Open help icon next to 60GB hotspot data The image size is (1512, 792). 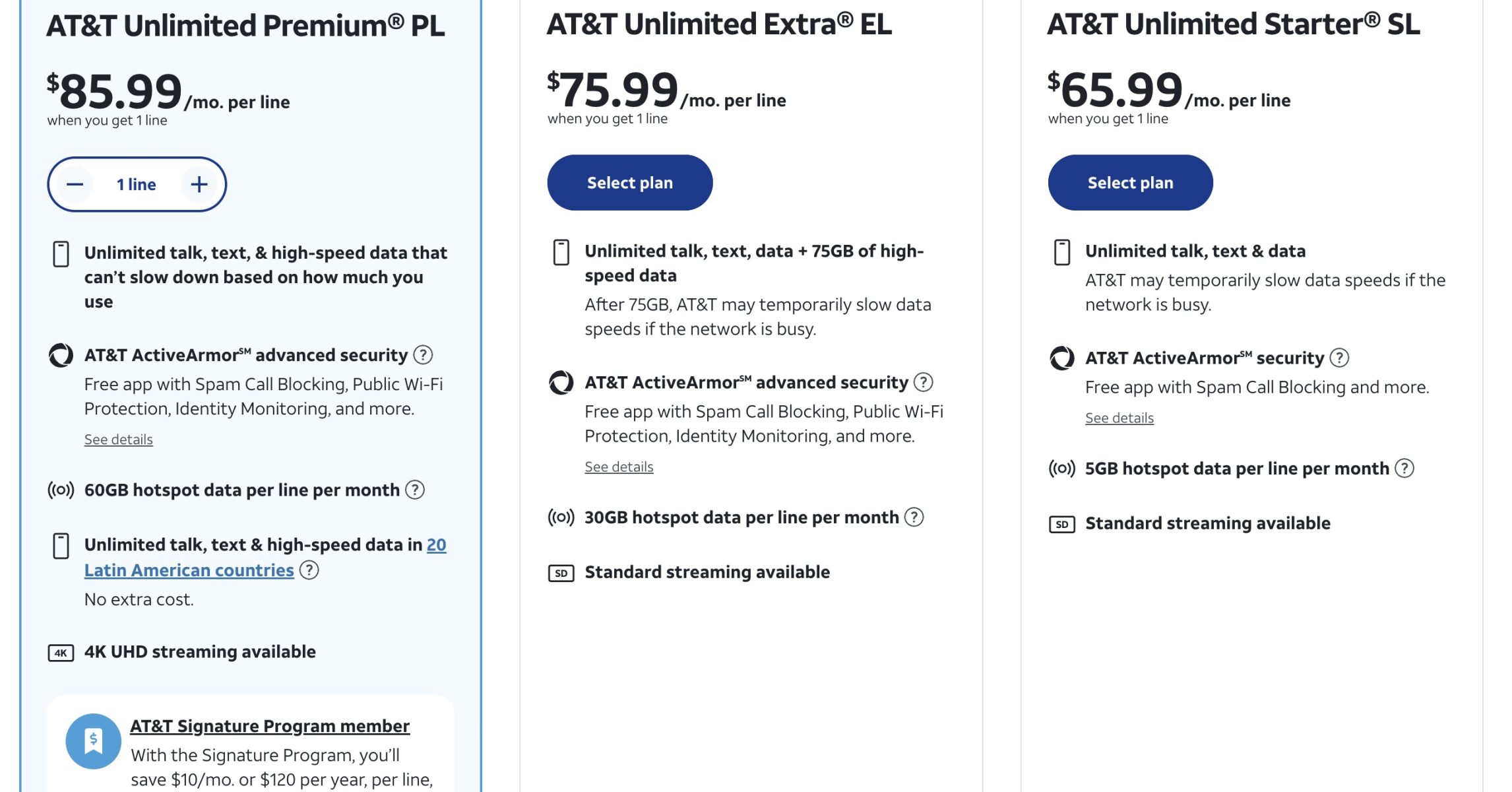415,490
